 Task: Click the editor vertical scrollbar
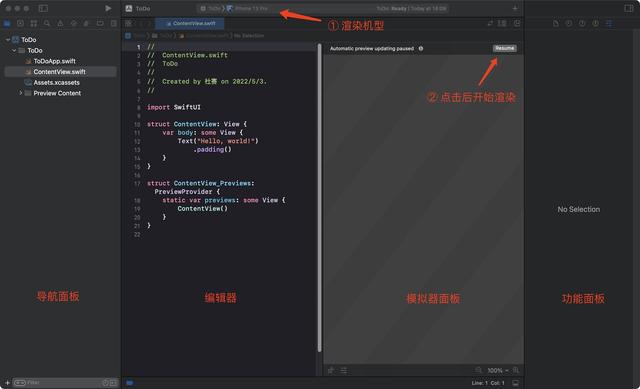click(x=320, y=198)
